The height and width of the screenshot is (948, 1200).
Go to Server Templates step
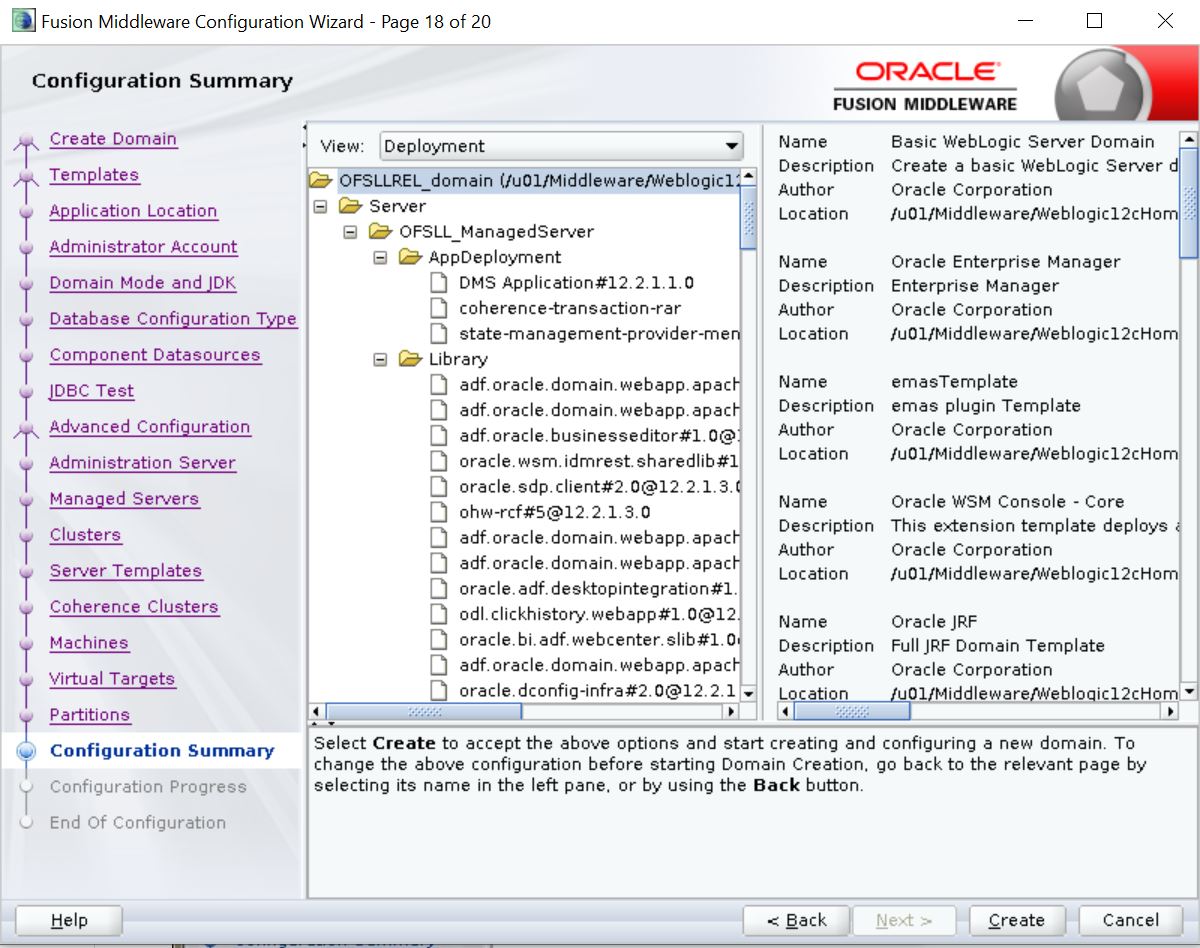(126, 571)
